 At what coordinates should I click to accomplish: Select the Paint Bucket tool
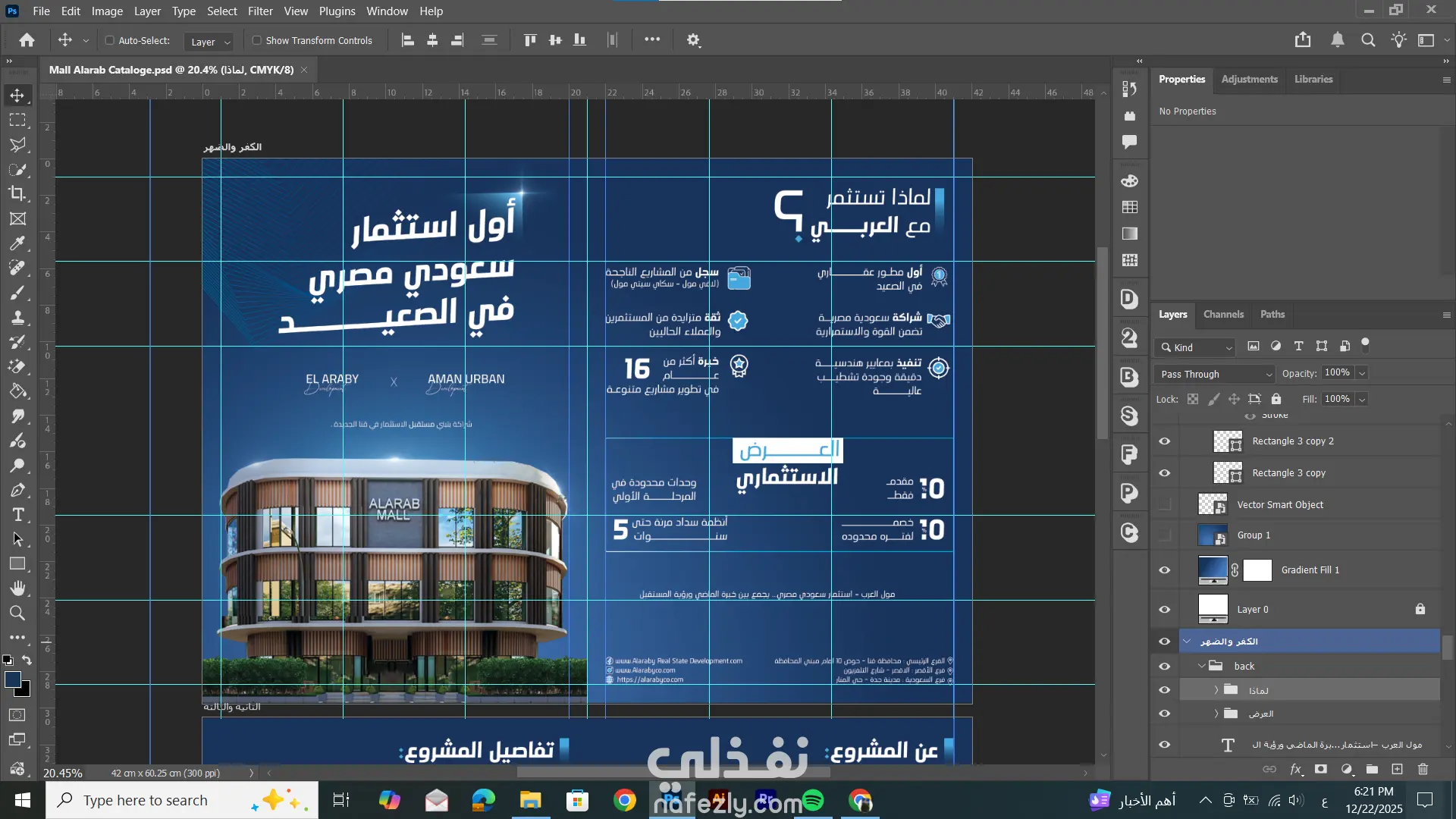click(17, 391)
